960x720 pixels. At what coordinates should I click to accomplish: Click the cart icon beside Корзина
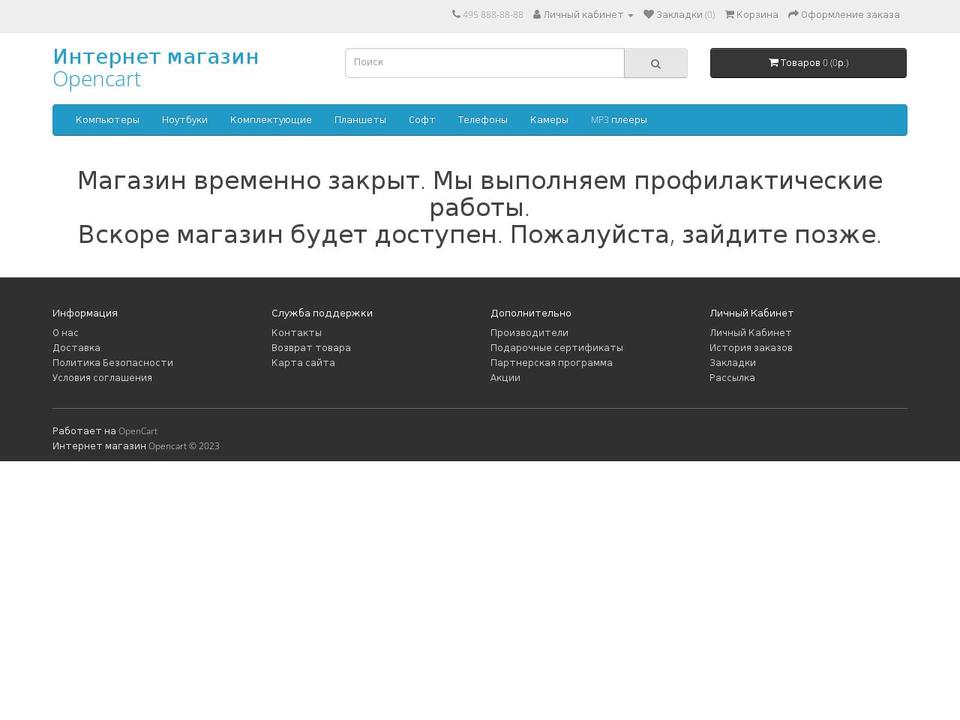tap(730, 15)
